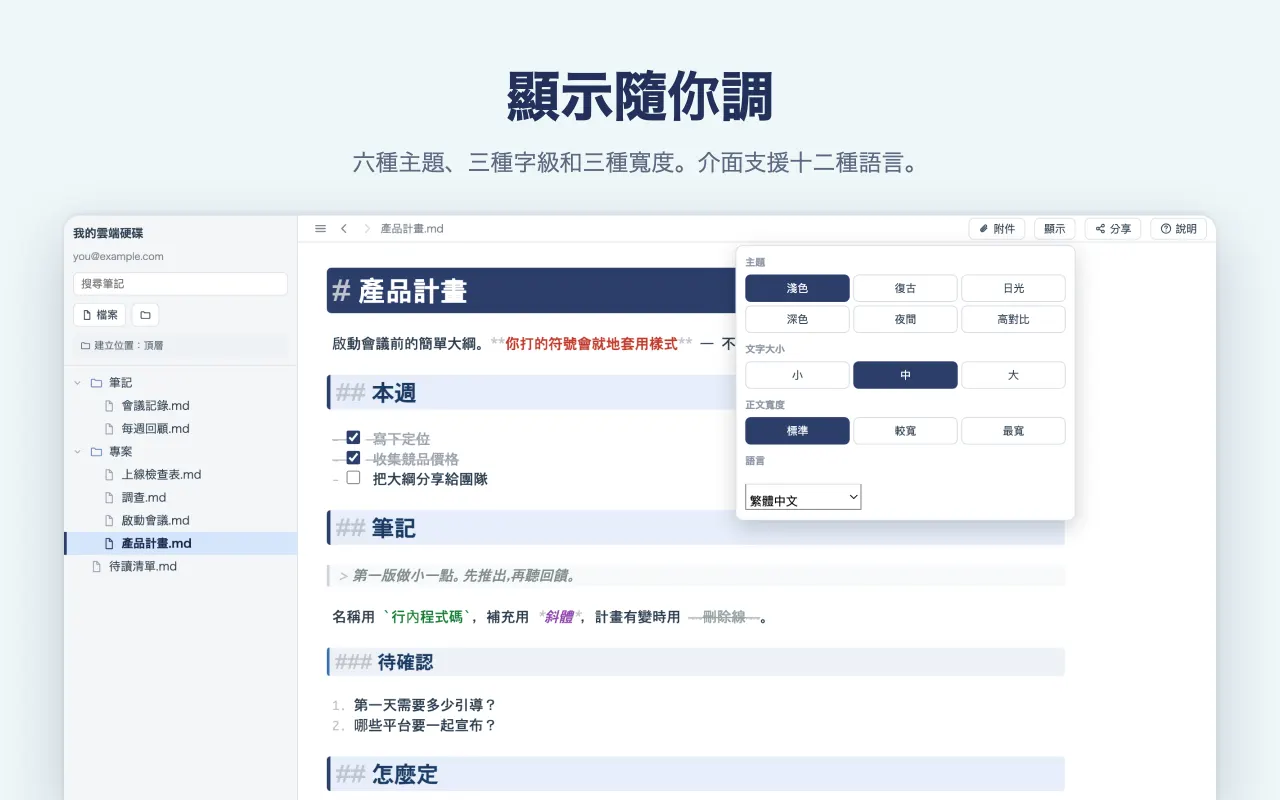Click the 行內程式碼 inline code text

(427, 617)
